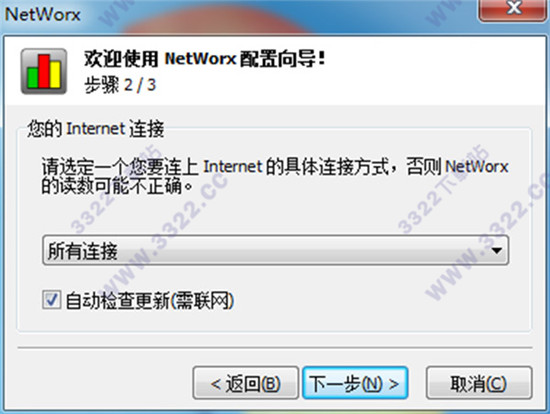Image resolution: width=550 pixels, height=414 pixels.
Task: Click the 您的 Internet 连接 group label
Action: pos(96,128)
